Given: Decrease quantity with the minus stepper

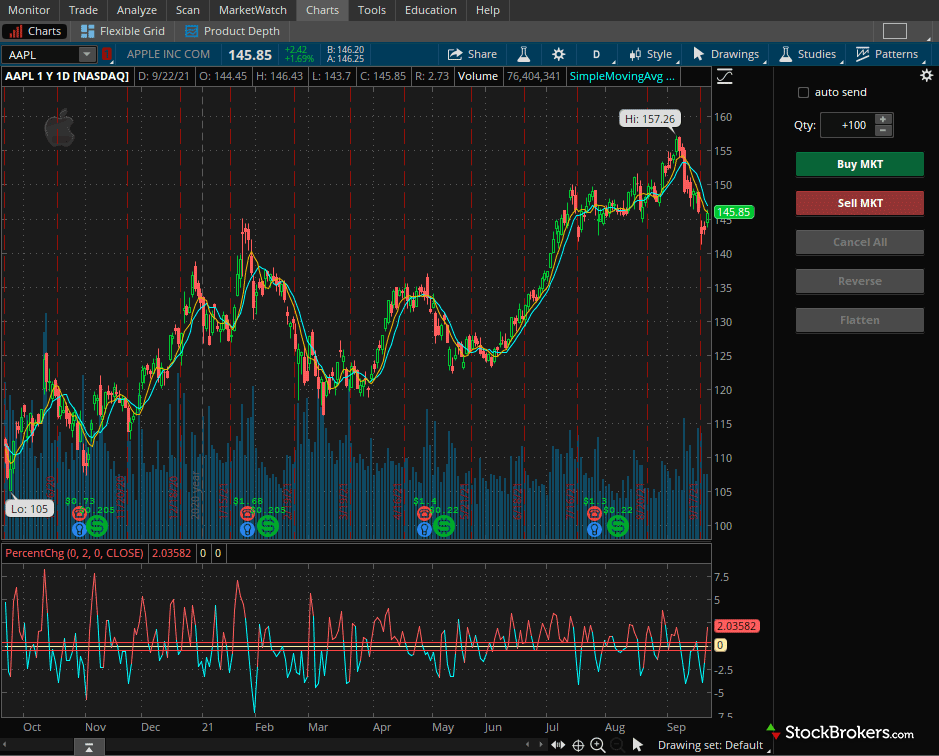Looking at the screenshot, I should point(883,131).
